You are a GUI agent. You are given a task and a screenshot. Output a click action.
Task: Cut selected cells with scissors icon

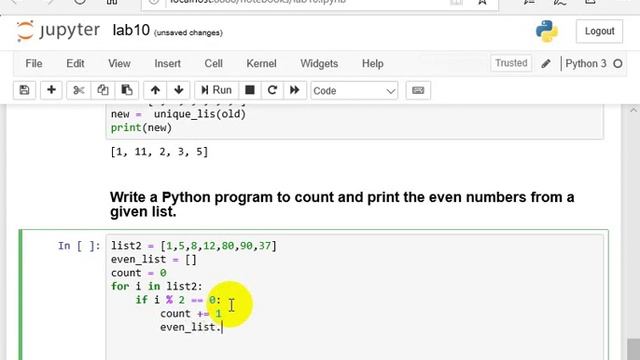[78, 90]
